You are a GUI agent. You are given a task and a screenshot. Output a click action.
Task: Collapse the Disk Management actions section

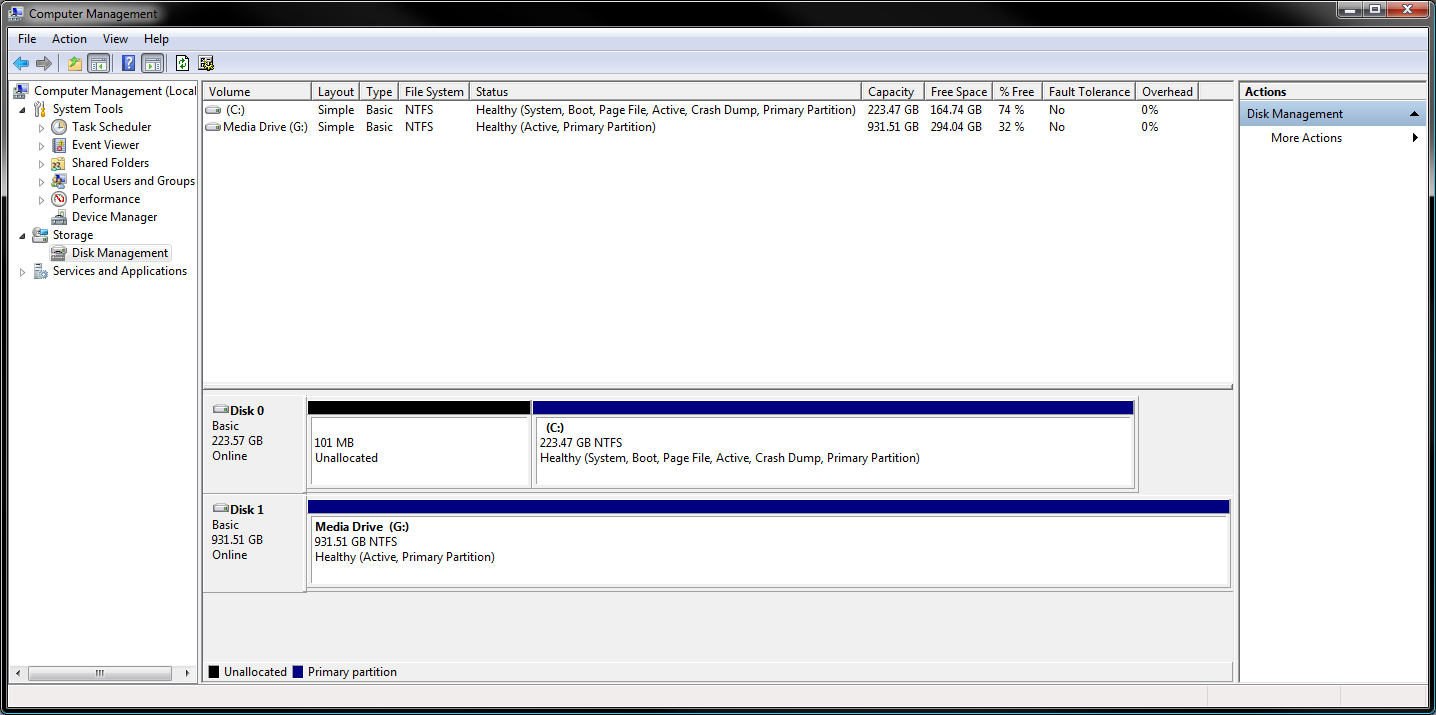pos(1415,114)
